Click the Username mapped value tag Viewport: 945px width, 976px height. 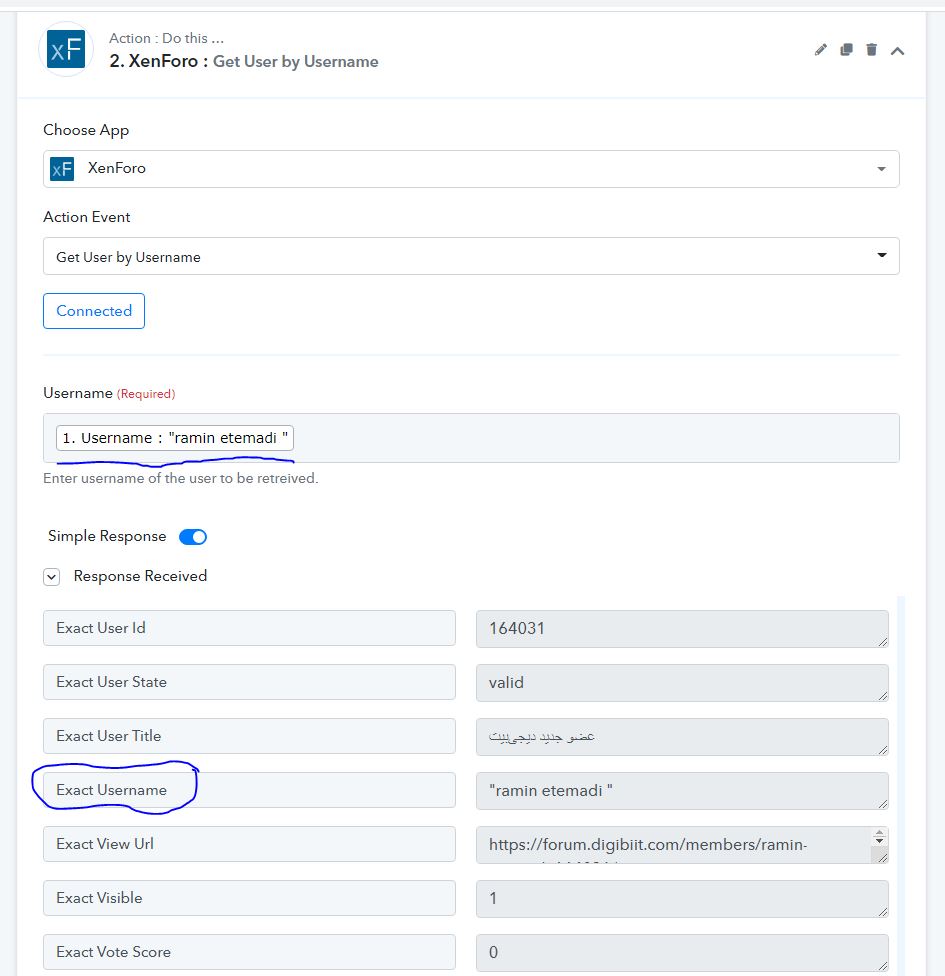175,438
